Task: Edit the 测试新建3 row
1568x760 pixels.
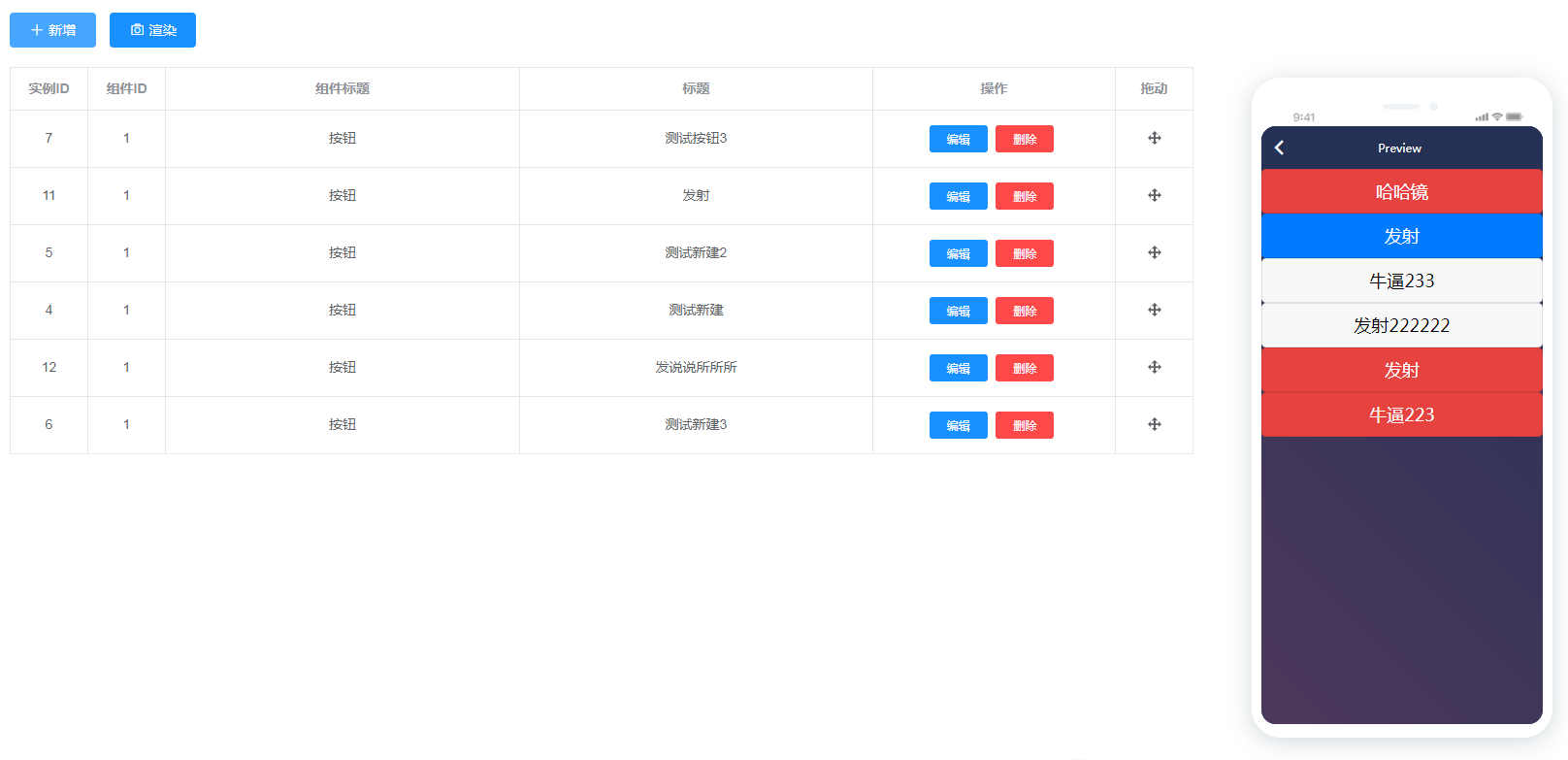Action: 958,425
